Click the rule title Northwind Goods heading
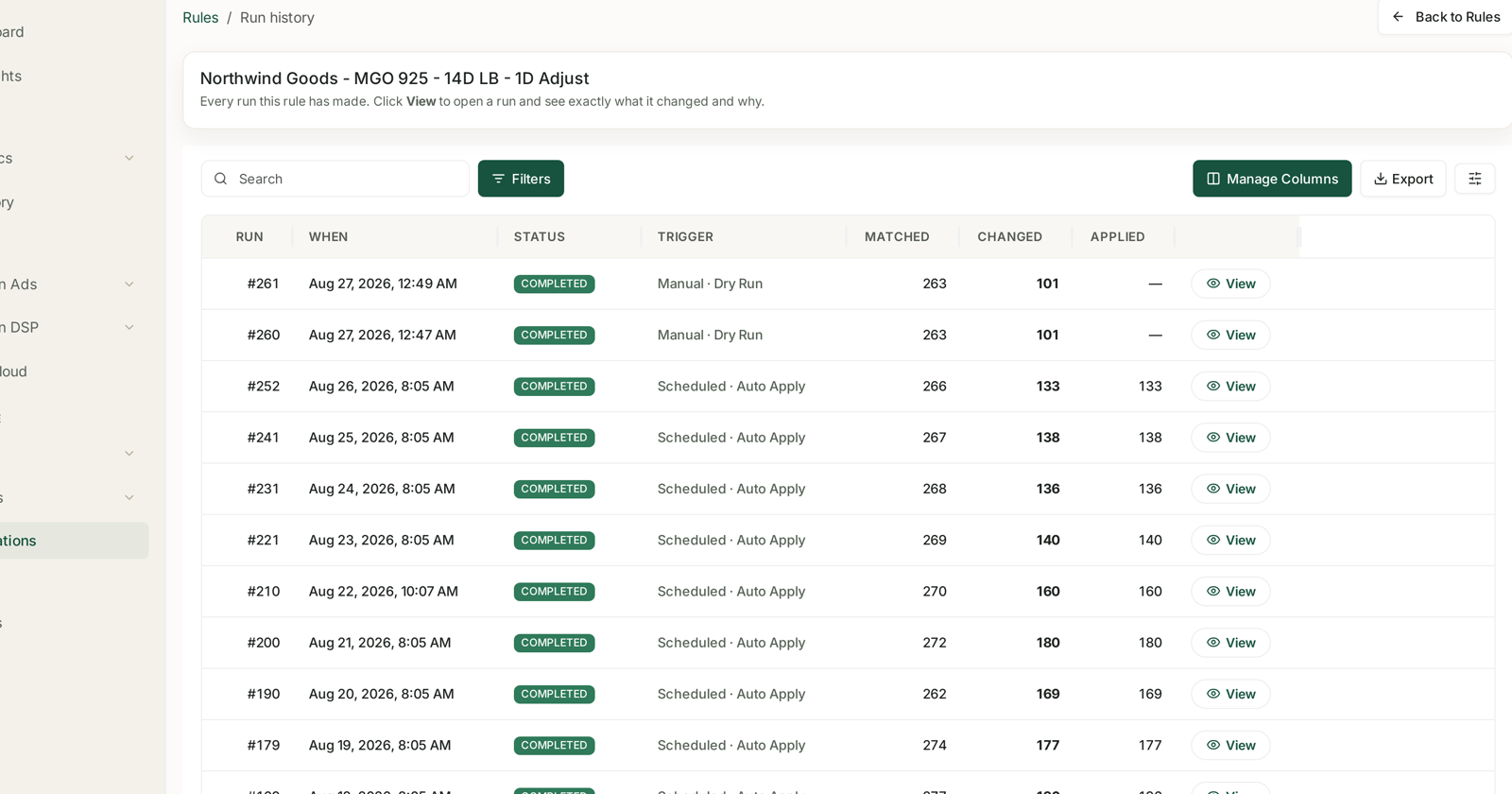This screenshot has height=794, width=1512. pyautogui.click(x=394, y=78)
